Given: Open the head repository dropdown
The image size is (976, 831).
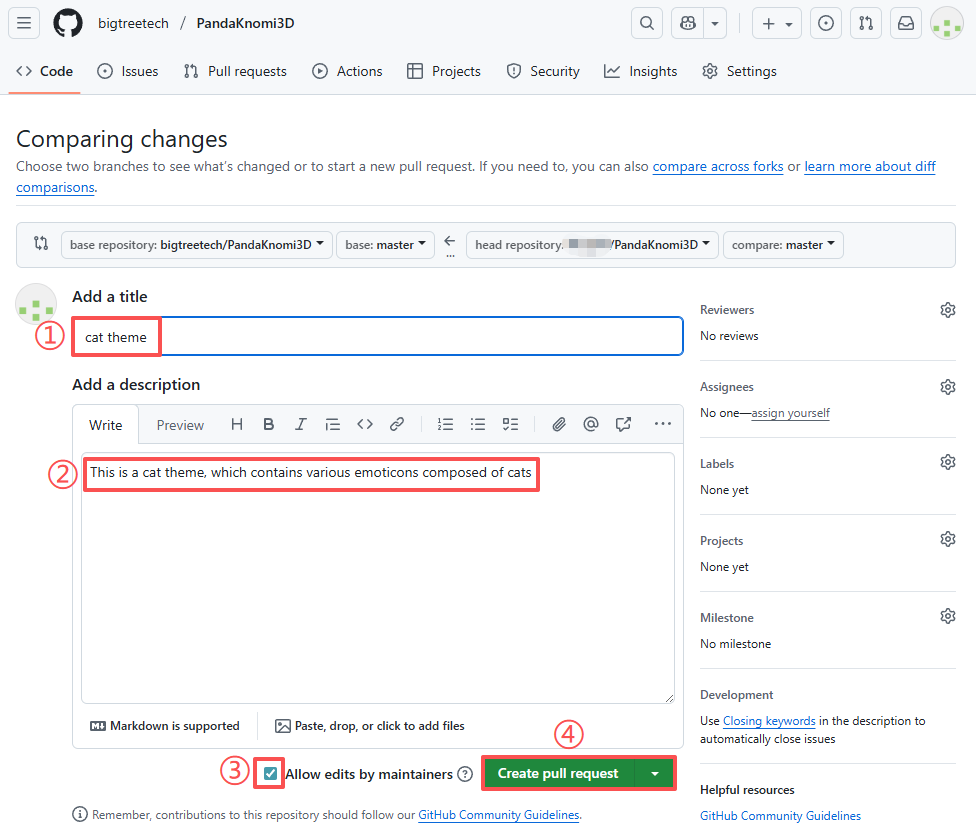Looking at the screenshot, I should point(592,245).
